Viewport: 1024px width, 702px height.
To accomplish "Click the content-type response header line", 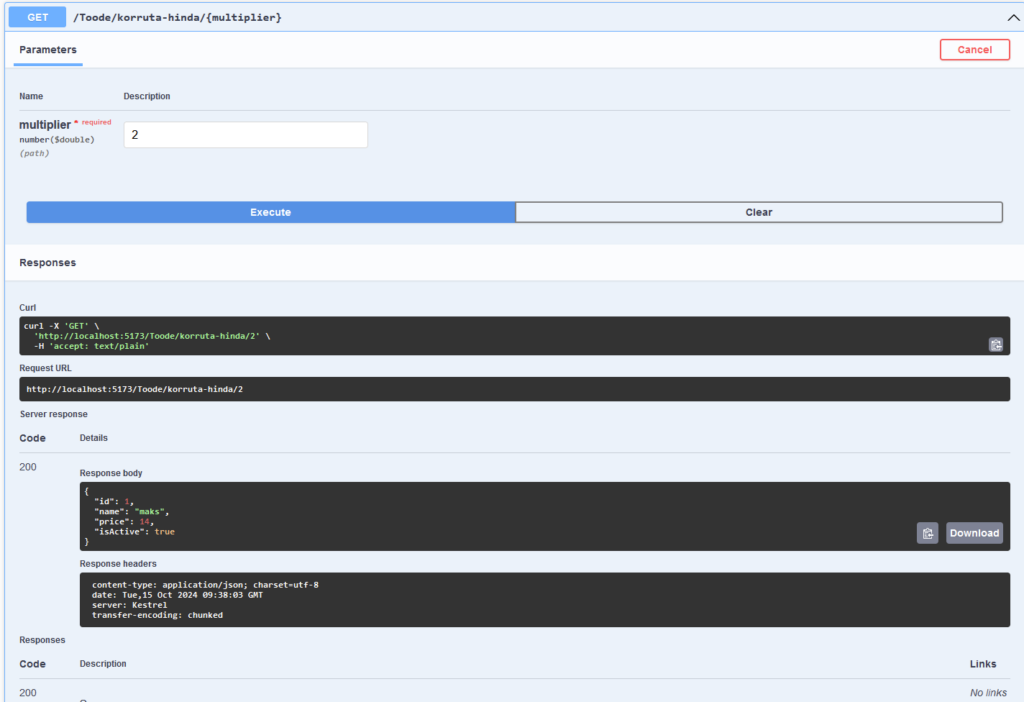I will 205,584.
